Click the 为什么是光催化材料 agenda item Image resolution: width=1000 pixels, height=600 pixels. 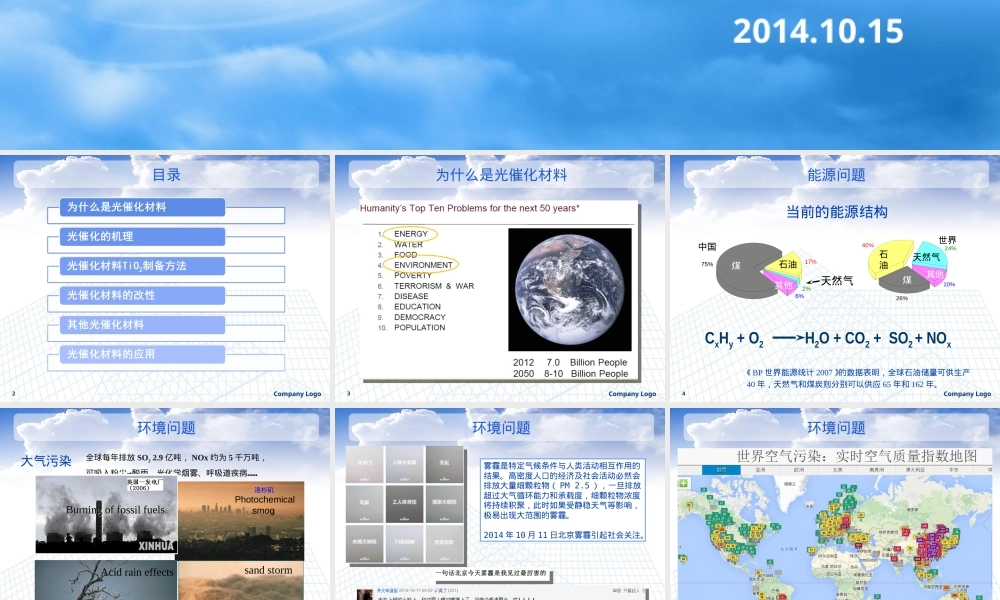tap(142, 207)
